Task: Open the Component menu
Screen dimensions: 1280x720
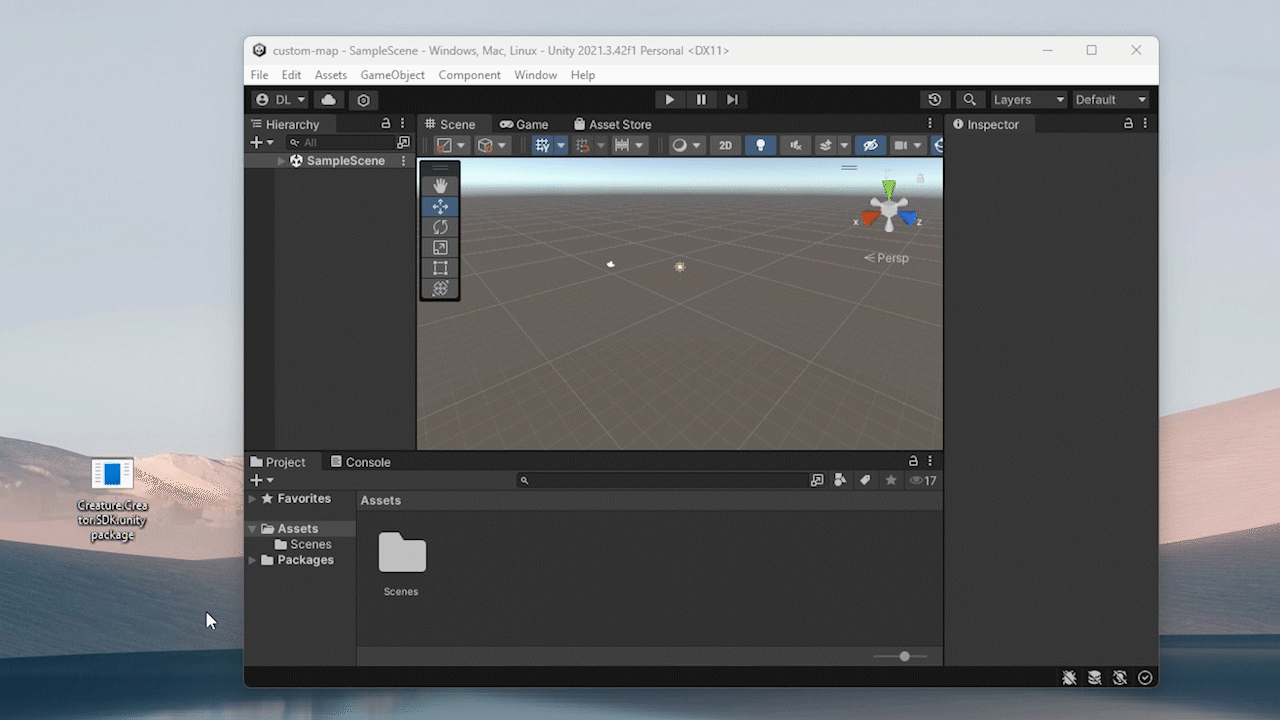Action: pos(469,75)
